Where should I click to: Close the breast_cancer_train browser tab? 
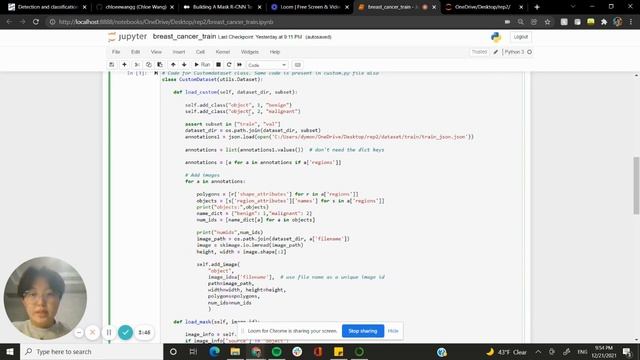pyautogui.click(x=433, y=7)
